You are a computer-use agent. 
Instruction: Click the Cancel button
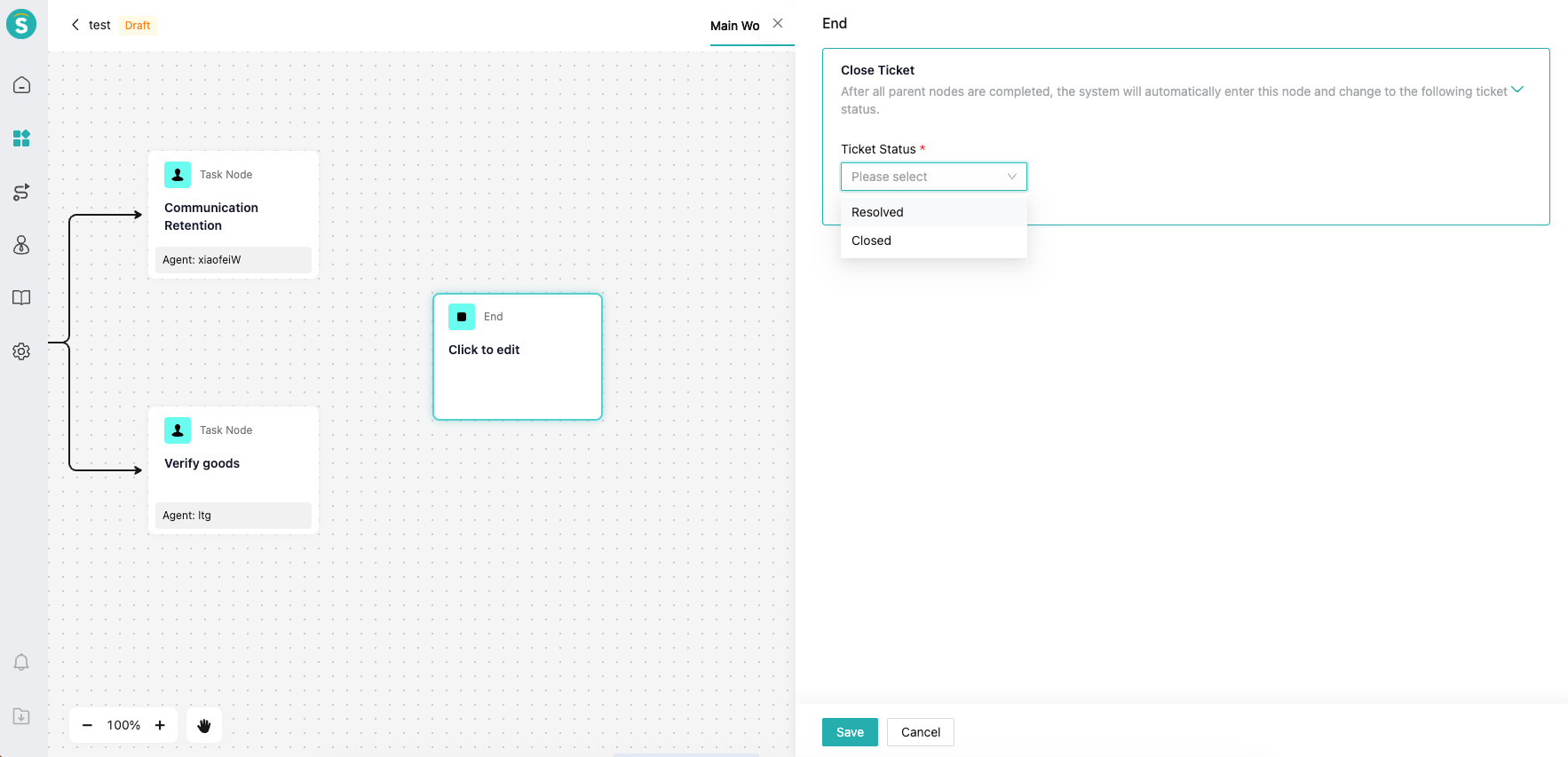point(920,732)
